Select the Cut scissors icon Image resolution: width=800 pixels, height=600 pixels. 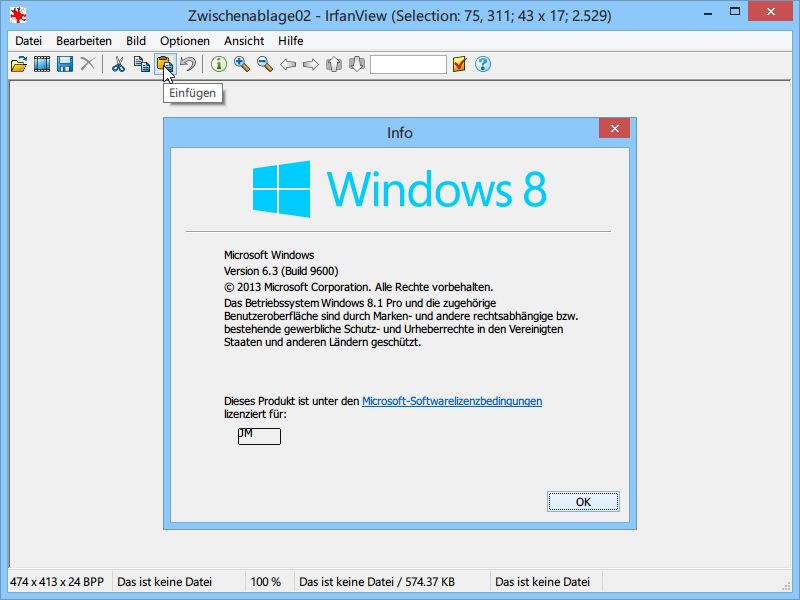coord(118,64)
